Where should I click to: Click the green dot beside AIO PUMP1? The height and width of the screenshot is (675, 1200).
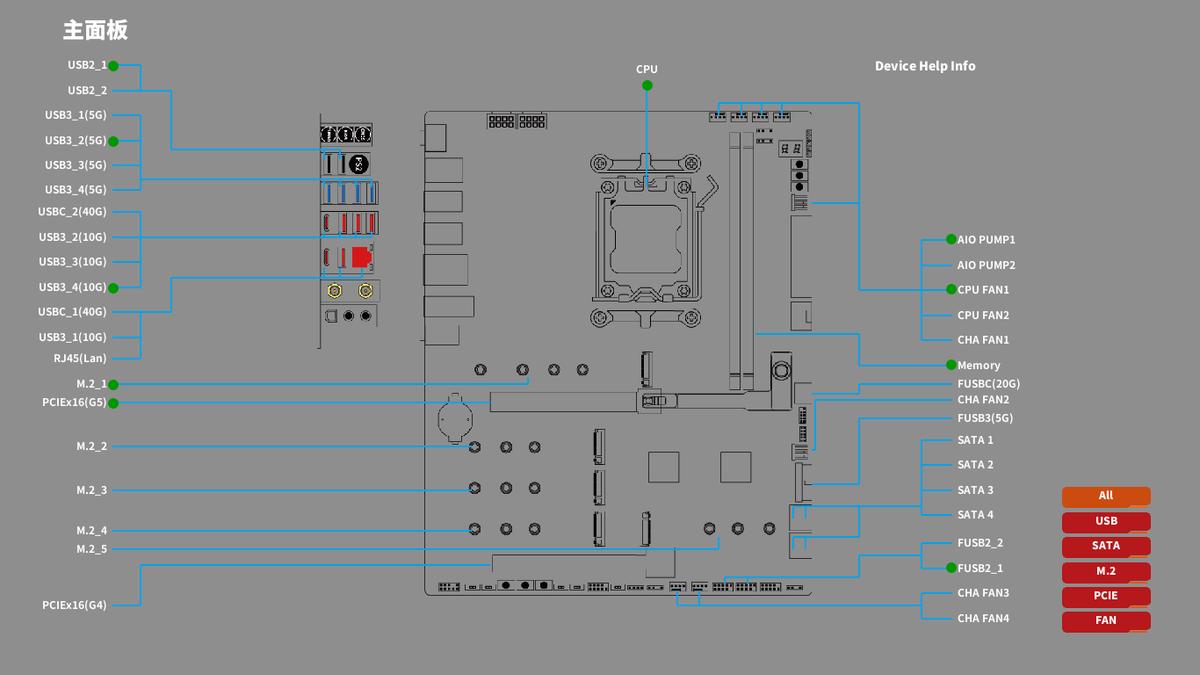click(950, 240)
